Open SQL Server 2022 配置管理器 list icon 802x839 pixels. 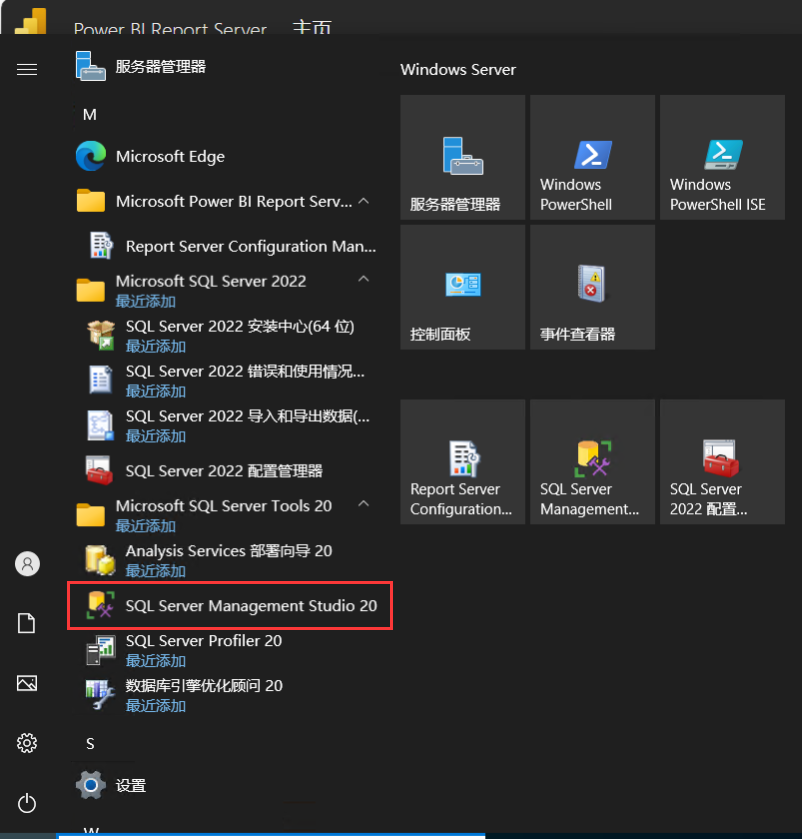point(100,470)
